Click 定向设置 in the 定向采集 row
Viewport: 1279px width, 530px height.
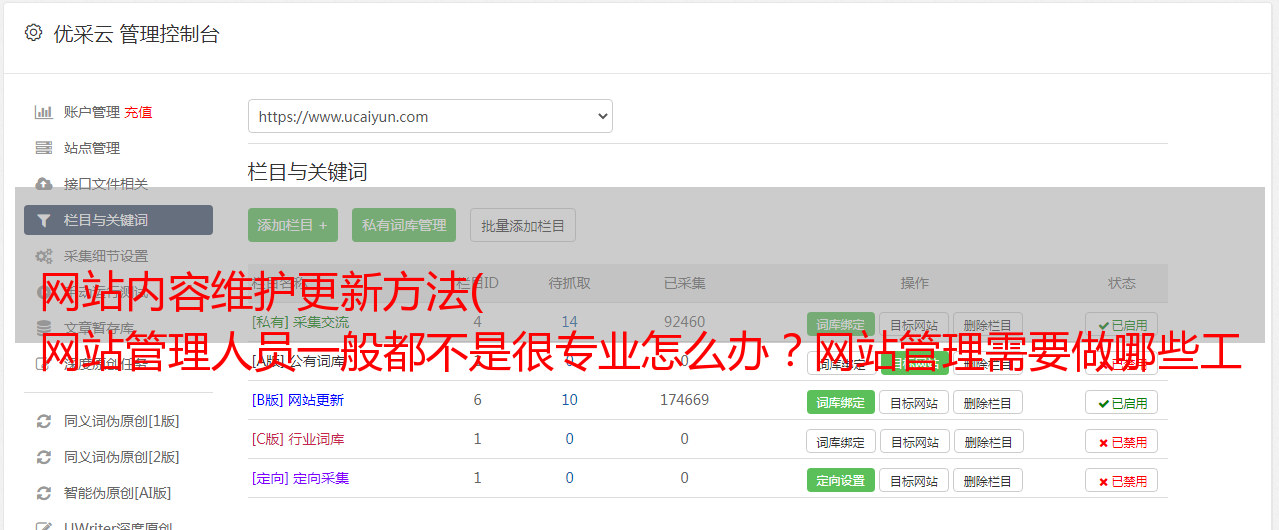[841, 480]
